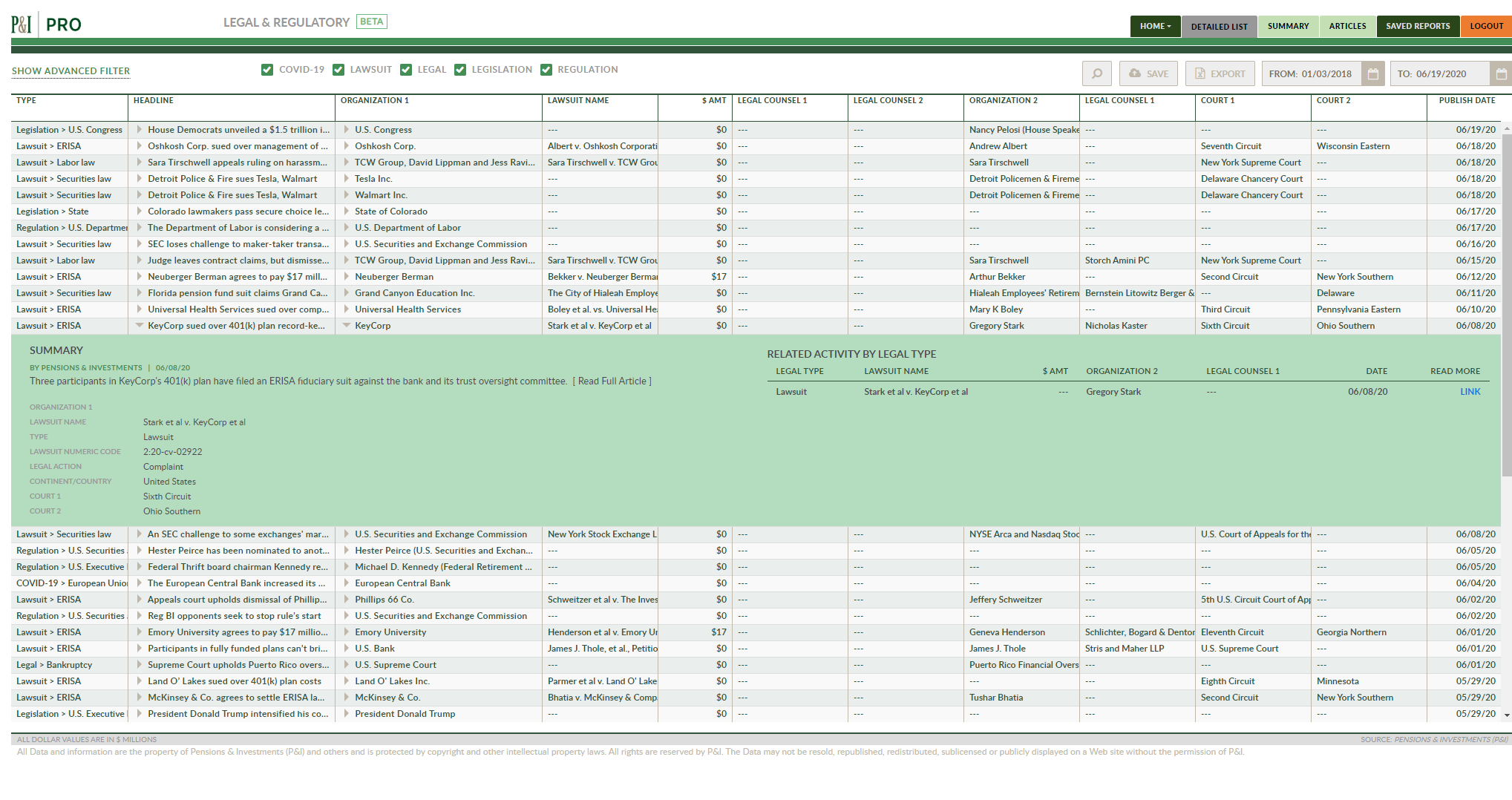Screen dimensions: 1512x800
Task: Open the TO date calendar icon
Action: pyautogui.click(x=1500, y=73)
